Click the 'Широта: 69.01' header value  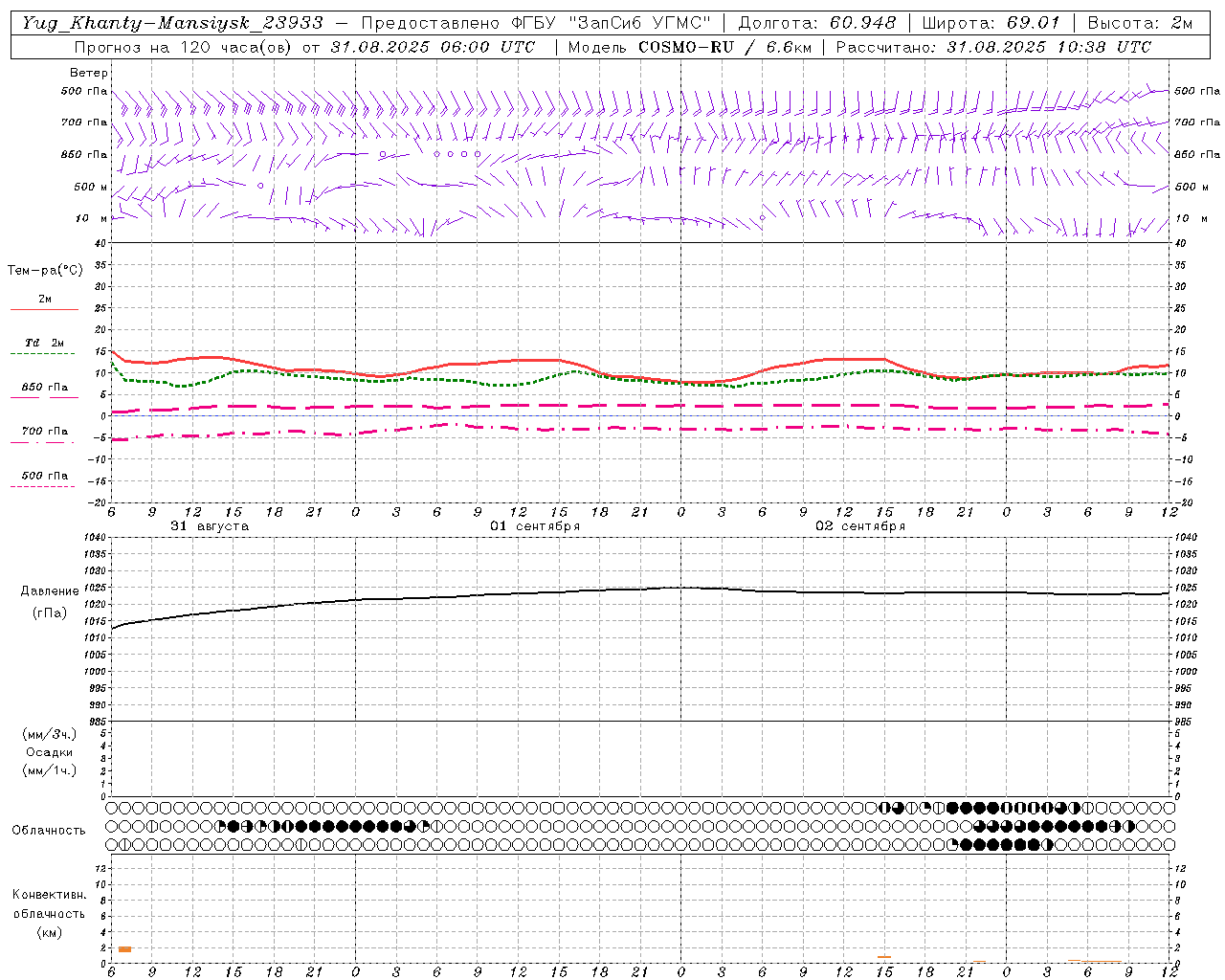point(991,23)
